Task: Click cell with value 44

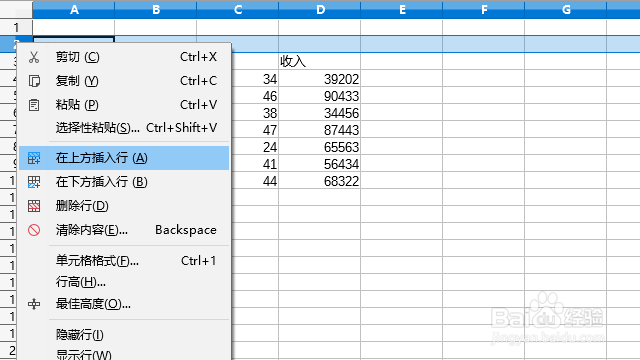Action: [255, 181]
